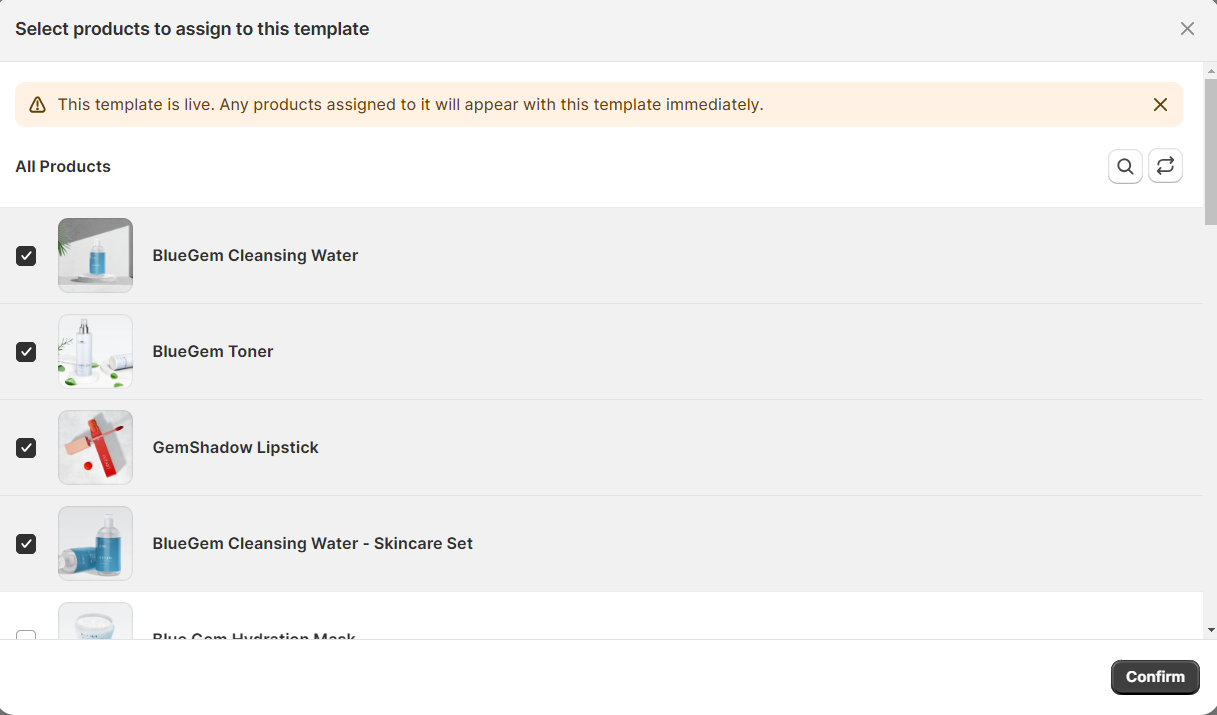The height and width of the screenshot is (715, 1217).
Task: Dismiss the live template warning banner
Action: [1160, 105]
